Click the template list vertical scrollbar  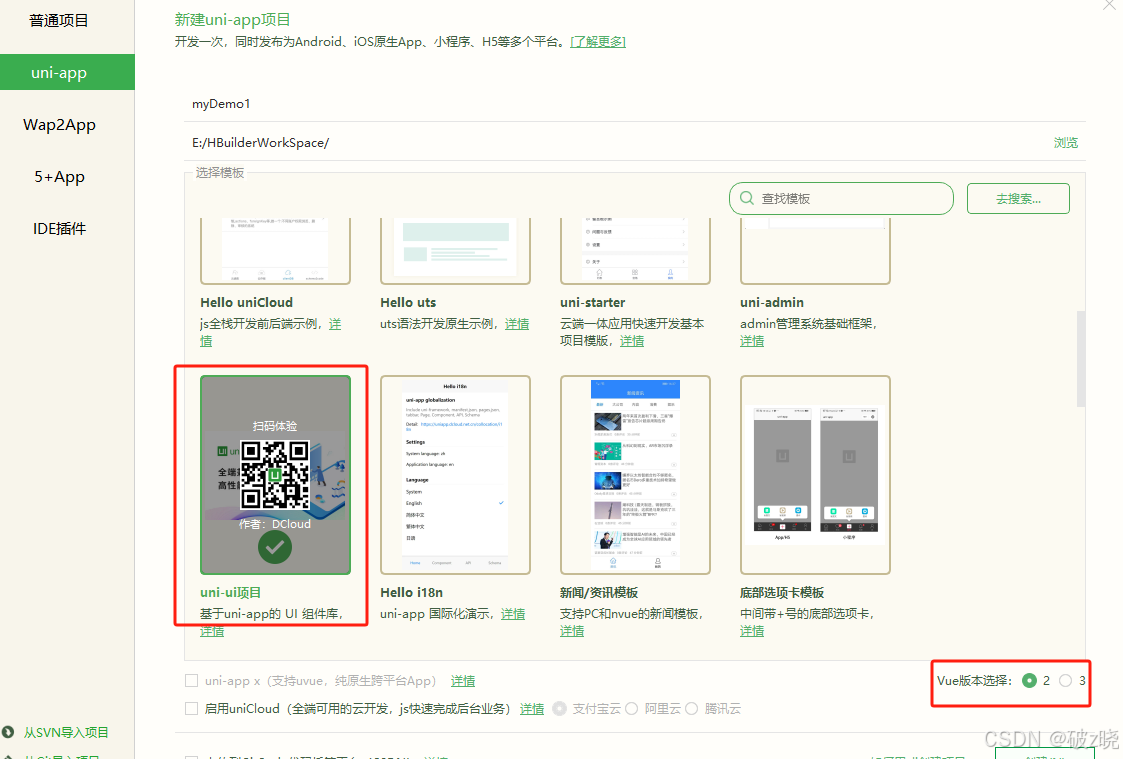point(1081,359)
